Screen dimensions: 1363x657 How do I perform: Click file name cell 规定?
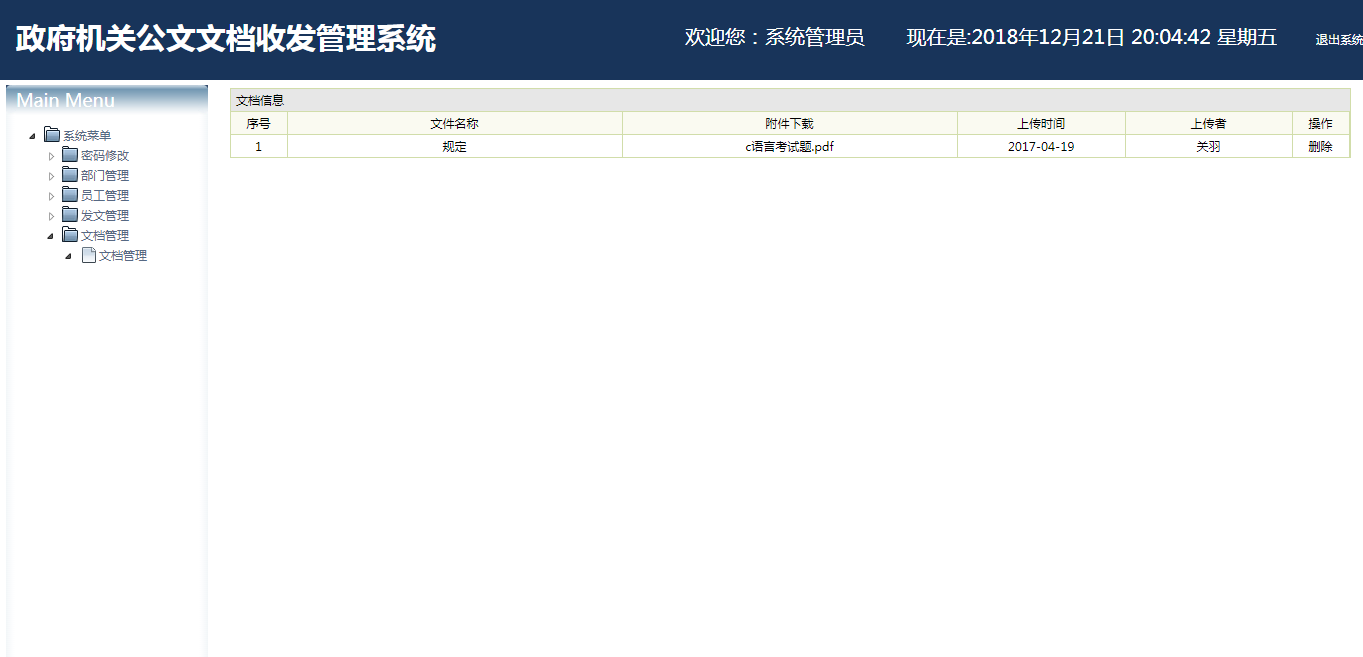[x=455, y=146]
